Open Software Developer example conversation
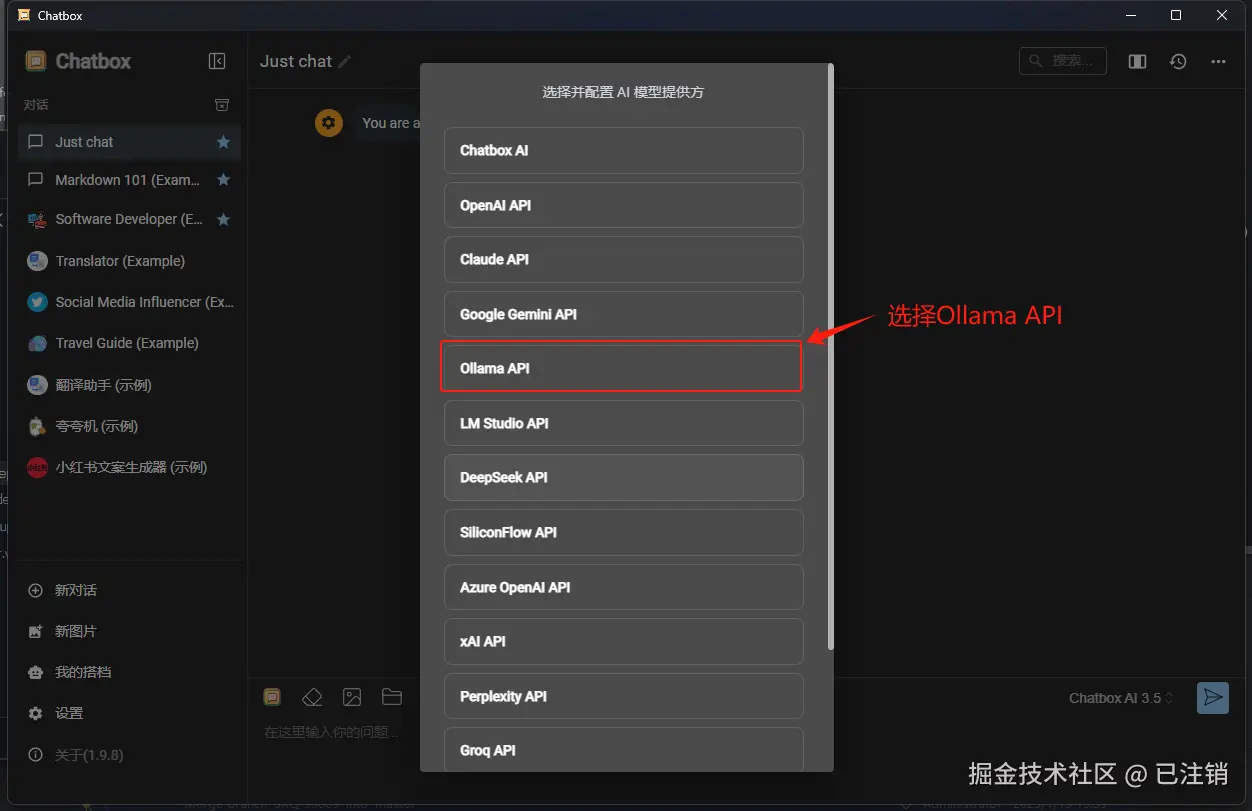The width and height of the screenshot is (1252, 811). click(129, 219)
